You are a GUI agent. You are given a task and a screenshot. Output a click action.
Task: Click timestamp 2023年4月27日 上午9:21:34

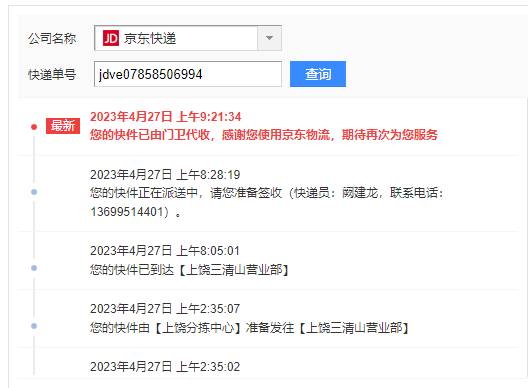165,117
